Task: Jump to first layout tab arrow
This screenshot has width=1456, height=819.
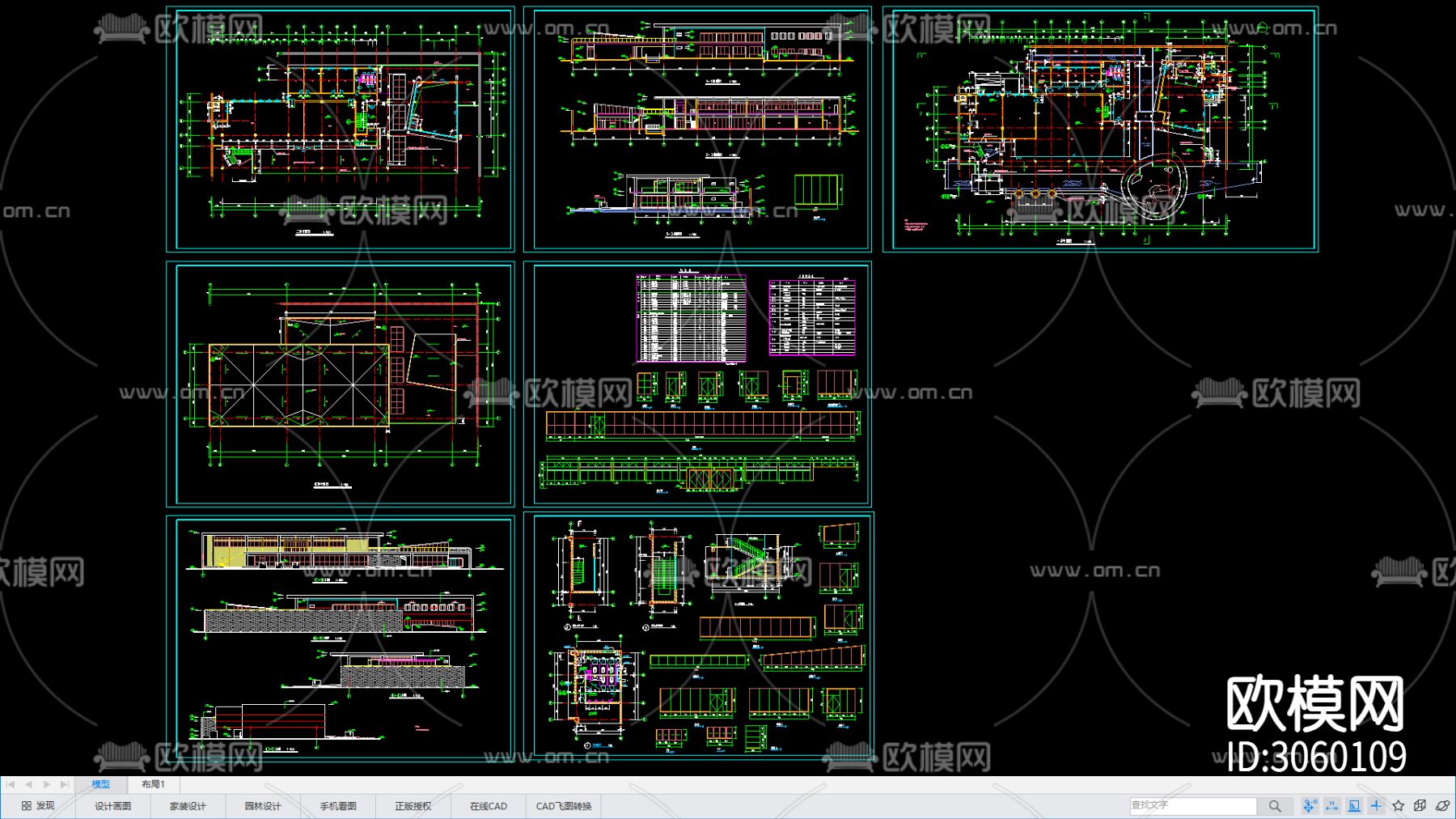Action: click(x=11, y=784)
